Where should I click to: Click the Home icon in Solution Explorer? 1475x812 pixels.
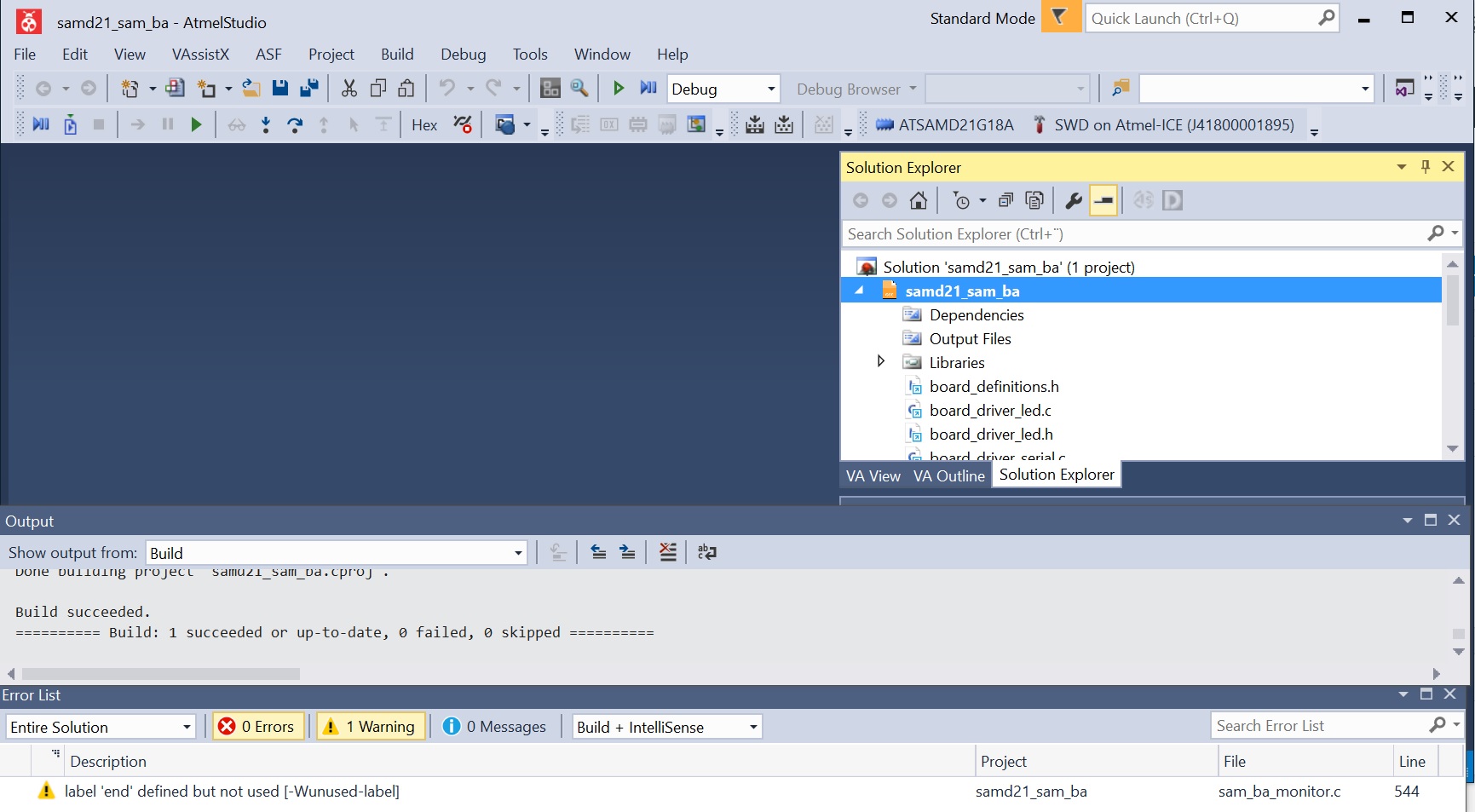919,200
